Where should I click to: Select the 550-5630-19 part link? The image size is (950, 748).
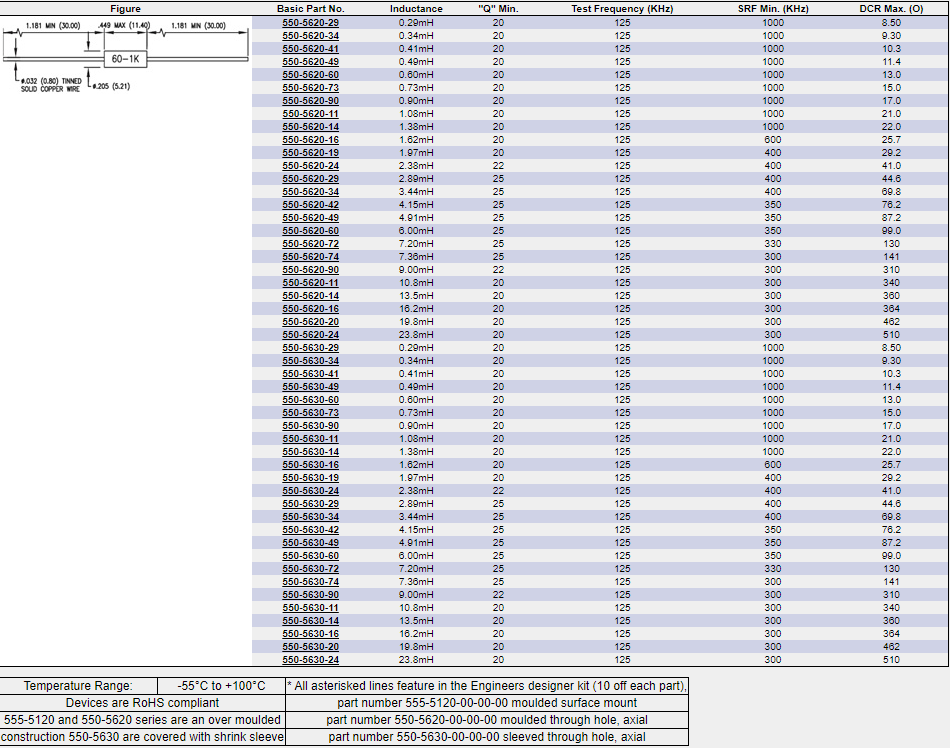point(310,477)
